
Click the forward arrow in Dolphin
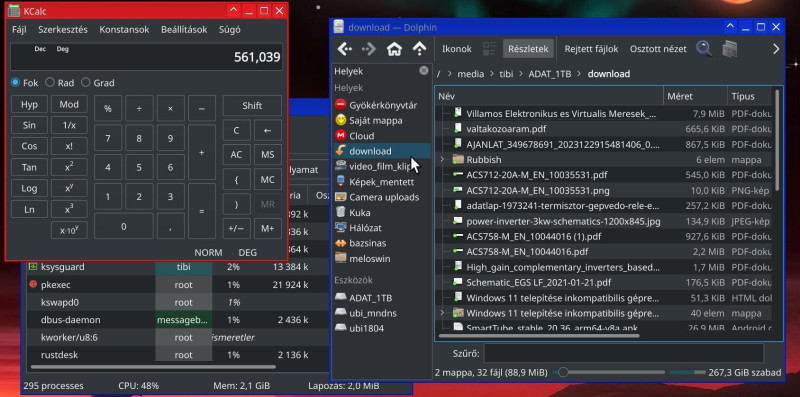pos(369,49)
